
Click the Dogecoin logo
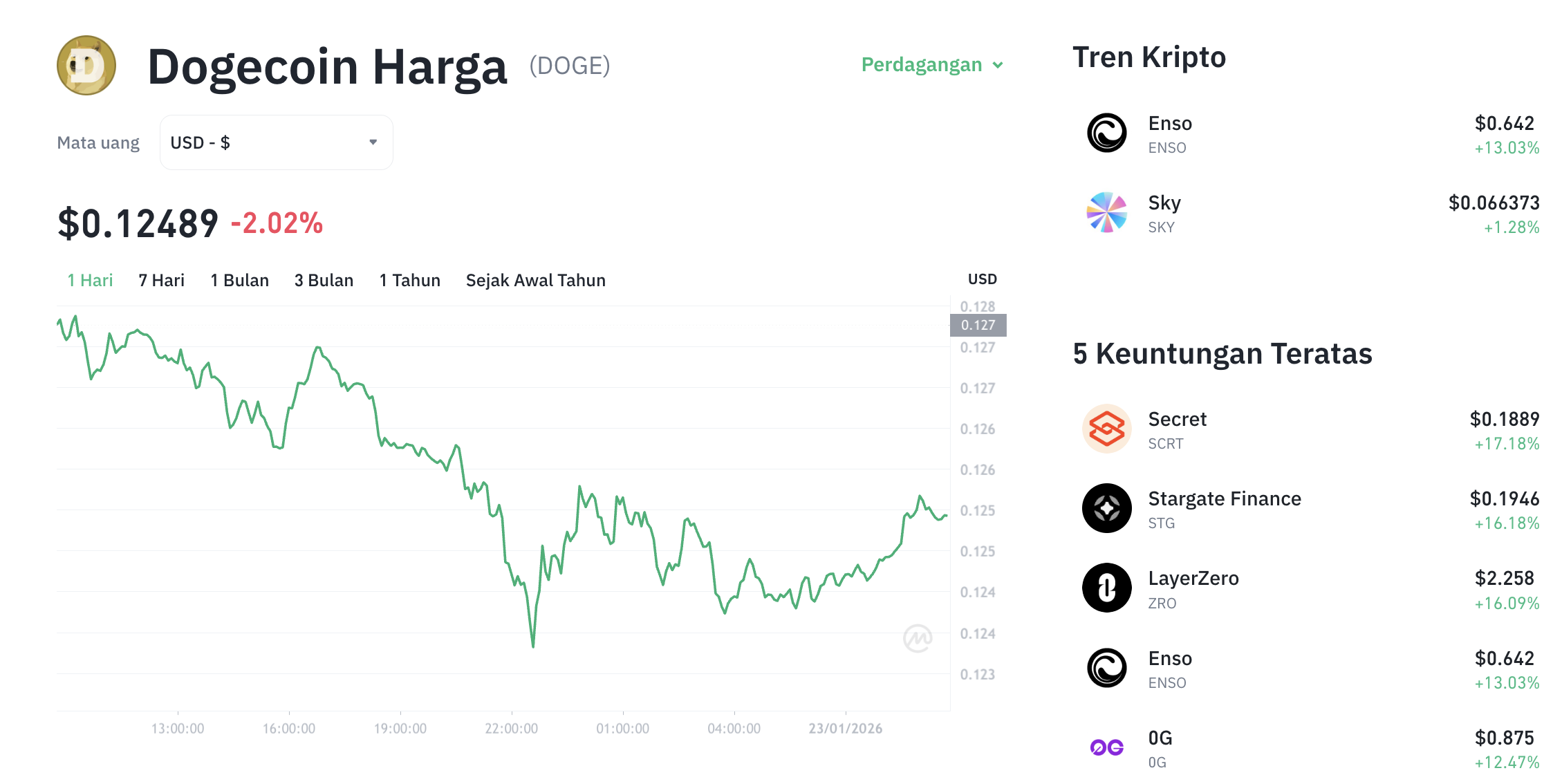[x=85, y=66]
